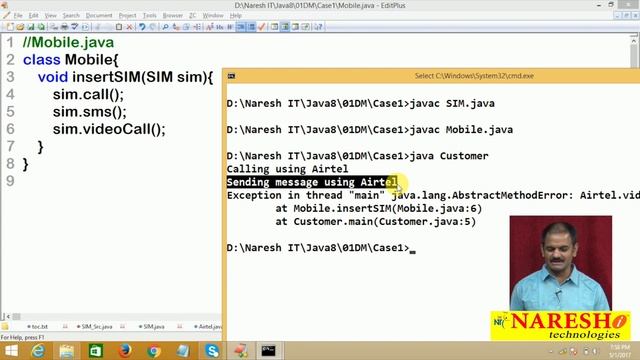This screenshot has width=640, height=360.
Task: Click the 'class Mobile{' code line
Action: tap(71, 60)
